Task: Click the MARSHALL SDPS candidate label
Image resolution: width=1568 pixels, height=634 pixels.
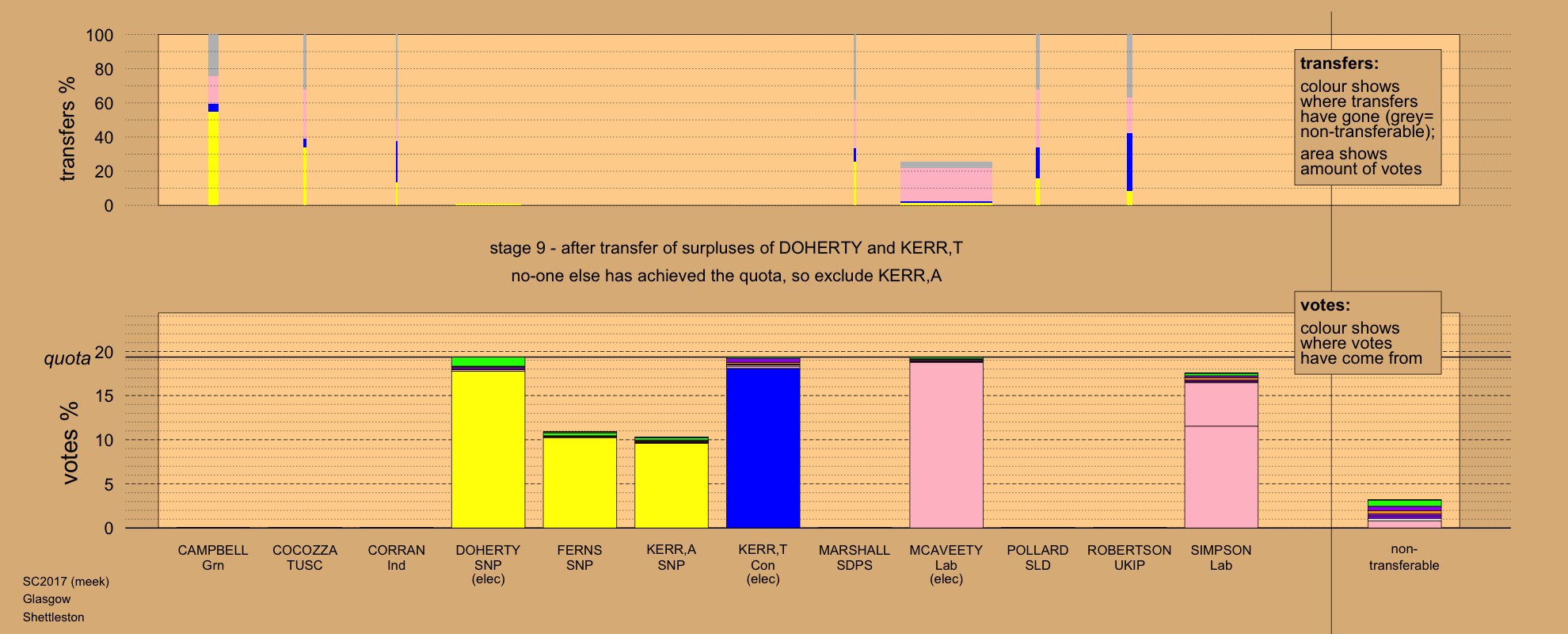Action: [x=854, y=557]
